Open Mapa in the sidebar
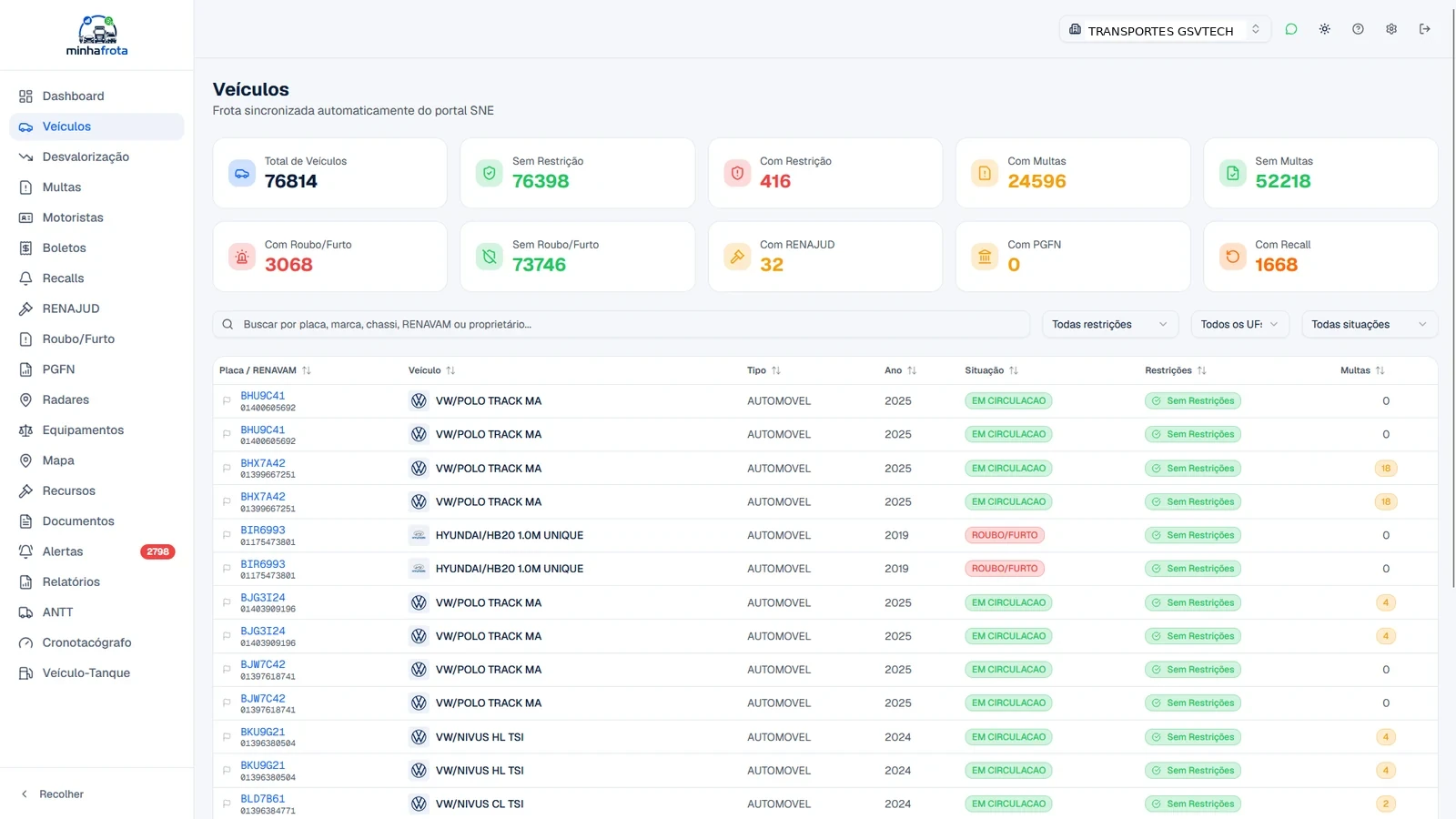Screen dimensions: 1456x819 [x=96, y=460]
